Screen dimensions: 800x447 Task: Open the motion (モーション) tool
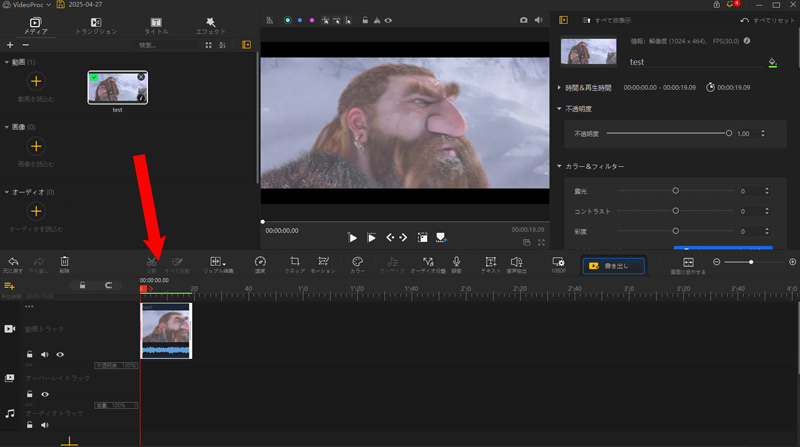pos(323,261)
